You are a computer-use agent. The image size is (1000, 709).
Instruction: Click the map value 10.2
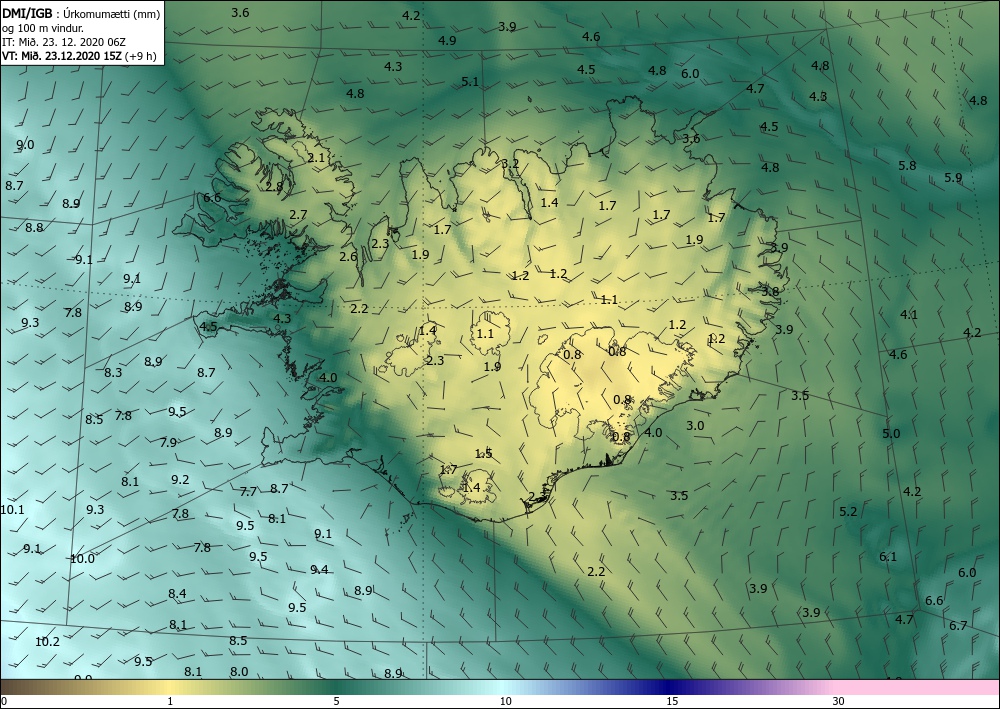pos(47,641)
